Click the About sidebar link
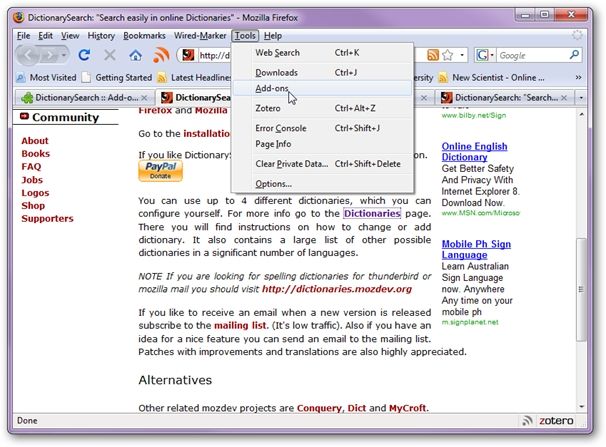Image resolution: width=606 pixels, height=447 pixels. tap(35, 141)
